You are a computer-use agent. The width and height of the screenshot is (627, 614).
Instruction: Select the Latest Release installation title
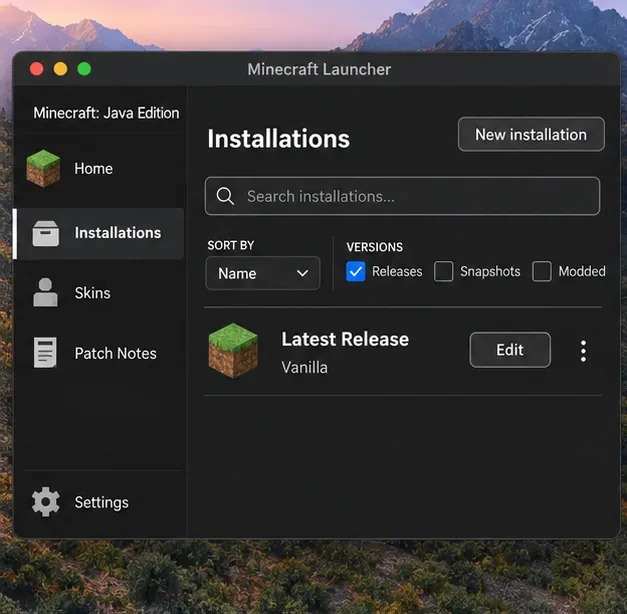click(x=345, y=339)
